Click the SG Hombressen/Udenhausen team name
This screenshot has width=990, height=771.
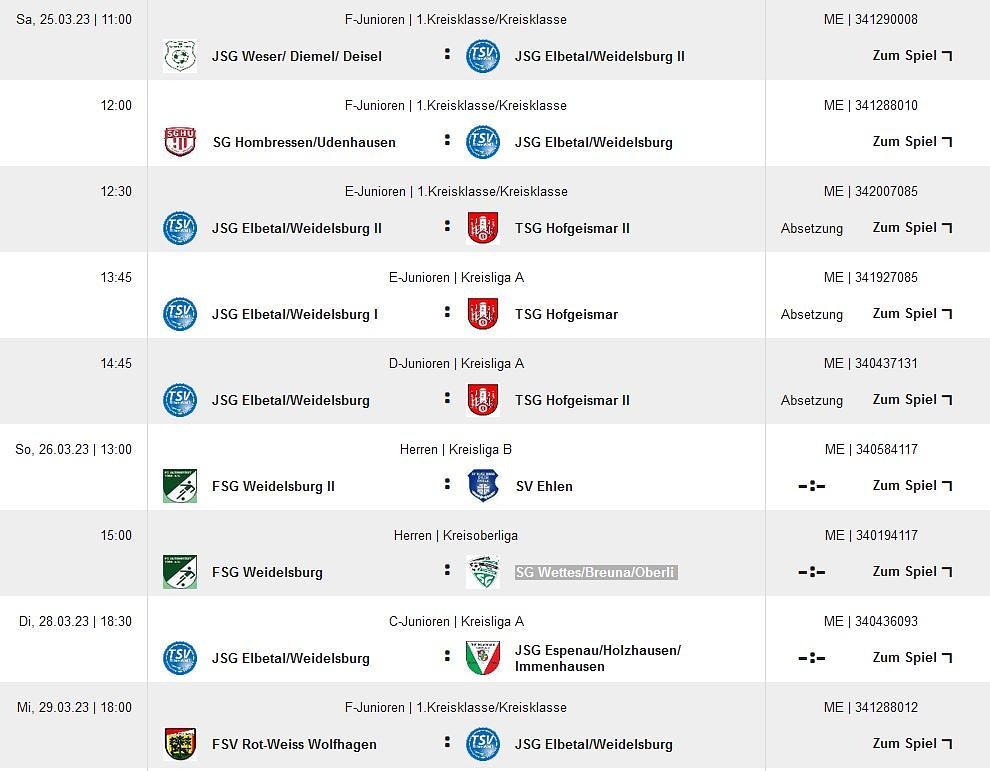pyautogui.click(x=304, y=143)
